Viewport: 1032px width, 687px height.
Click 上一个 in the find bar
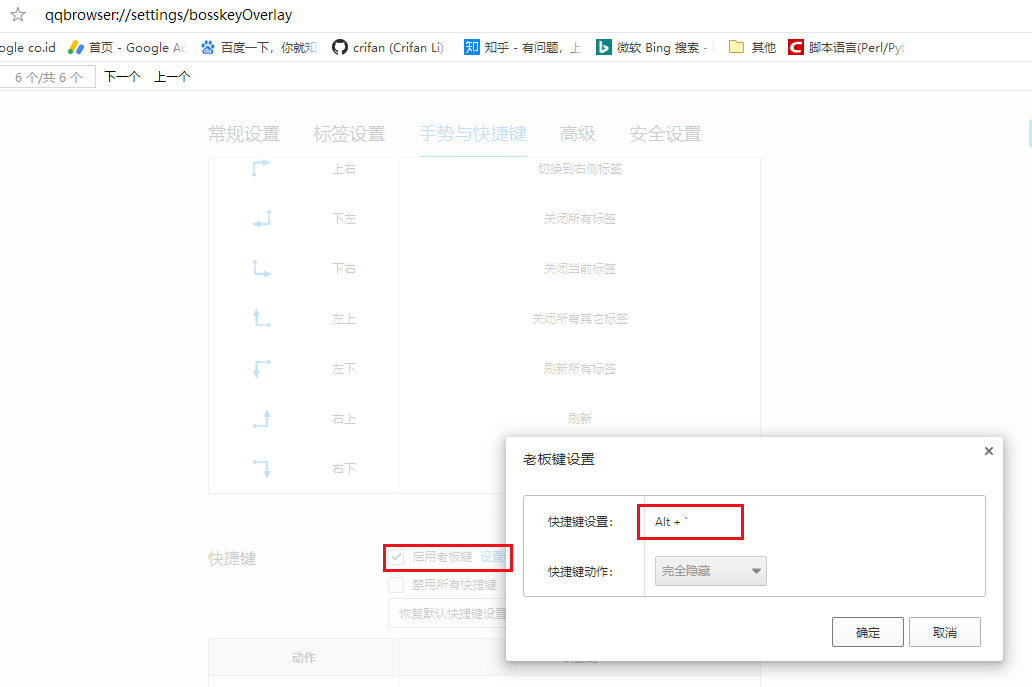(x=172, y=76)
